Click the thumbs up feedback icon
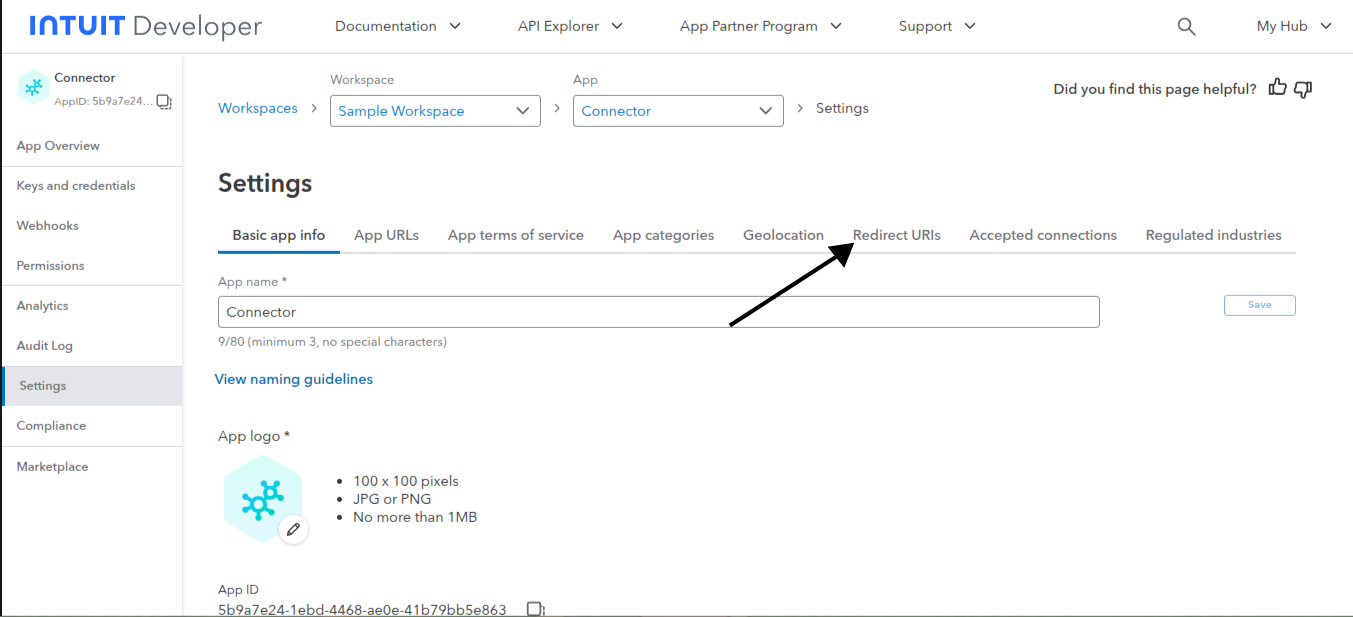 (1277, 88)
